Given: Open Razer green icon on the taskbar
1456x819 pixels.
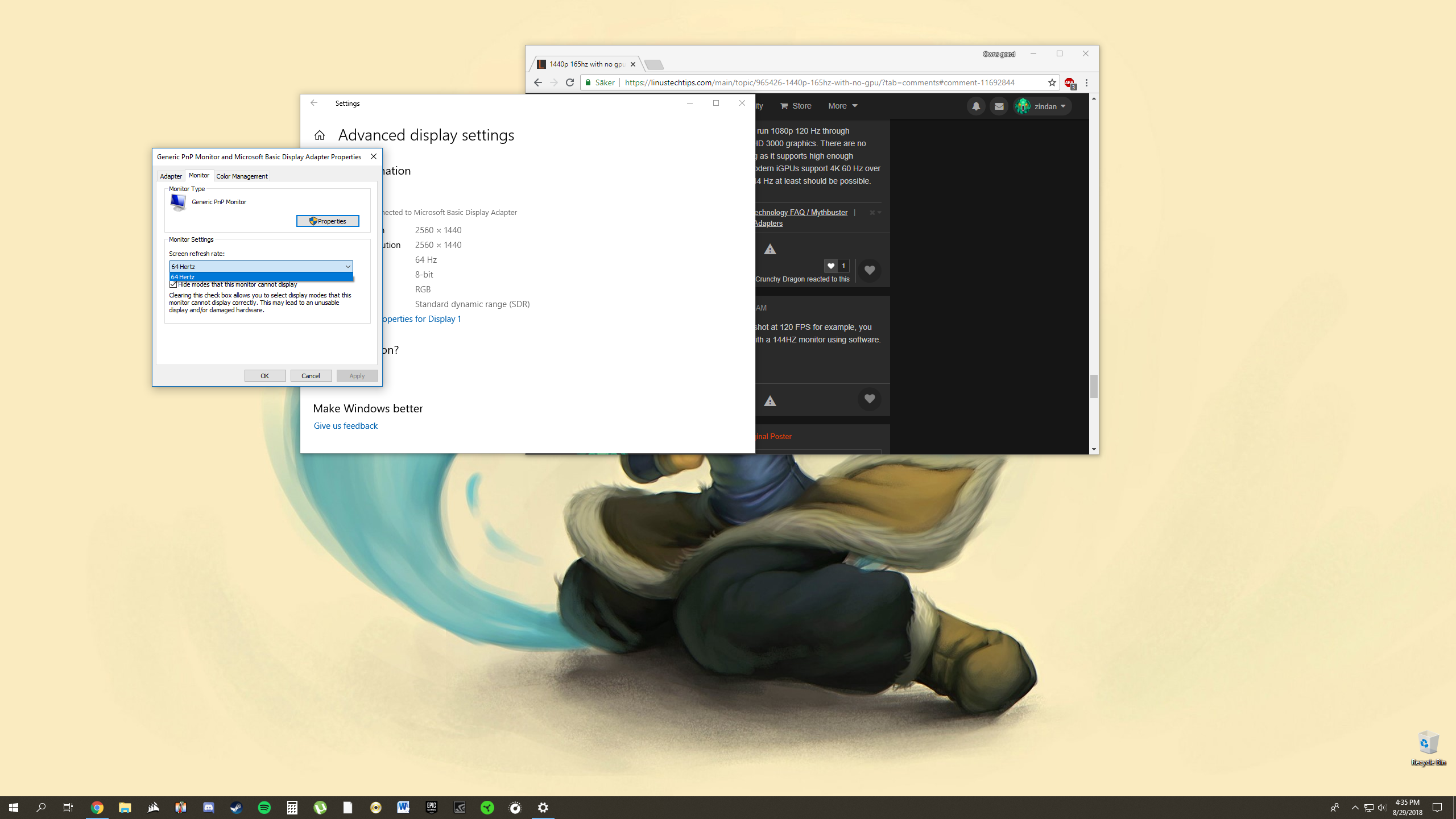Looking at the screenshot, I should (x=487, y=808).
